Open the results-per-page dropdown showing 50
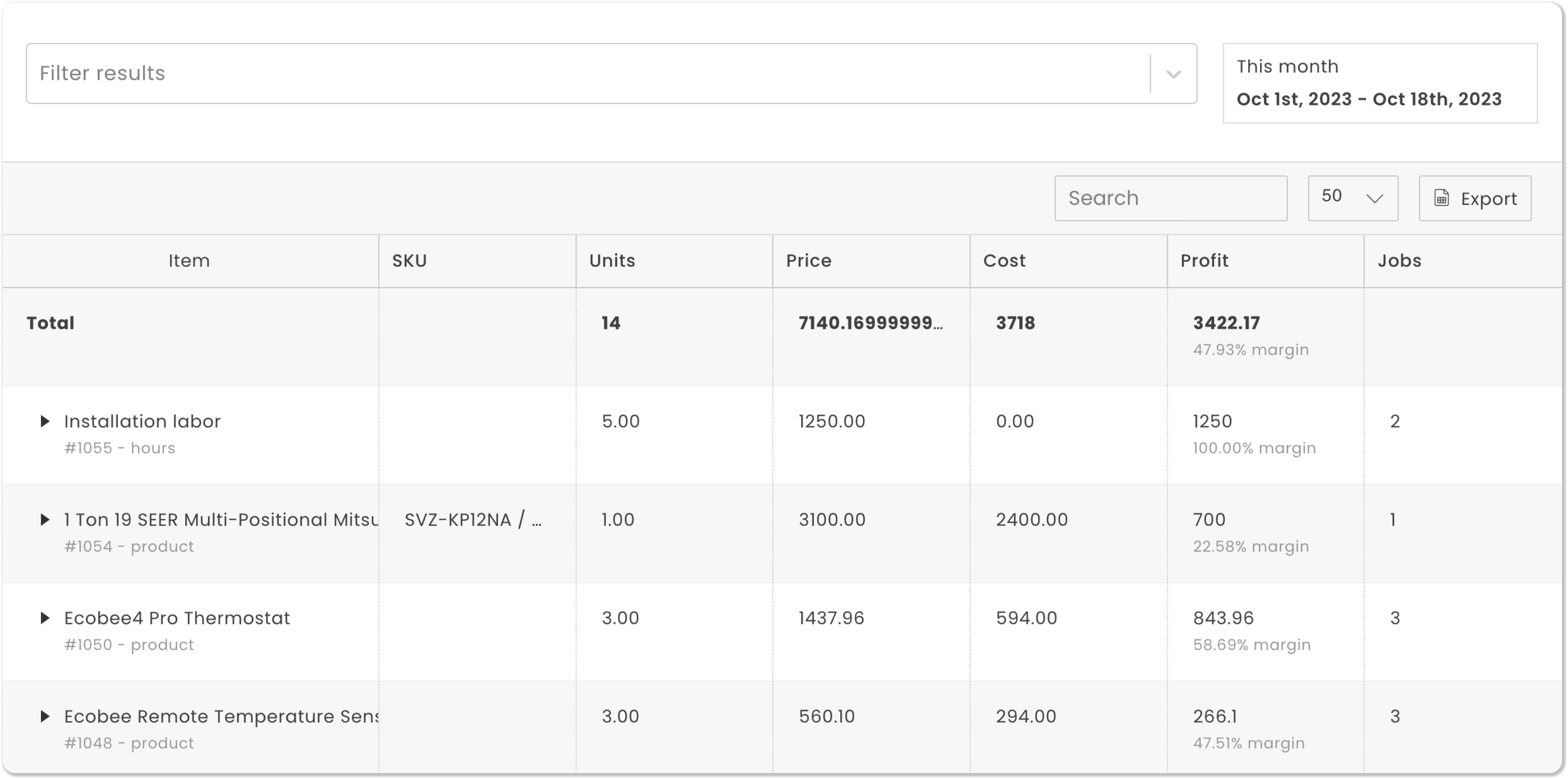Screen dimensions: 1568x779 [x=1352, y=198]
